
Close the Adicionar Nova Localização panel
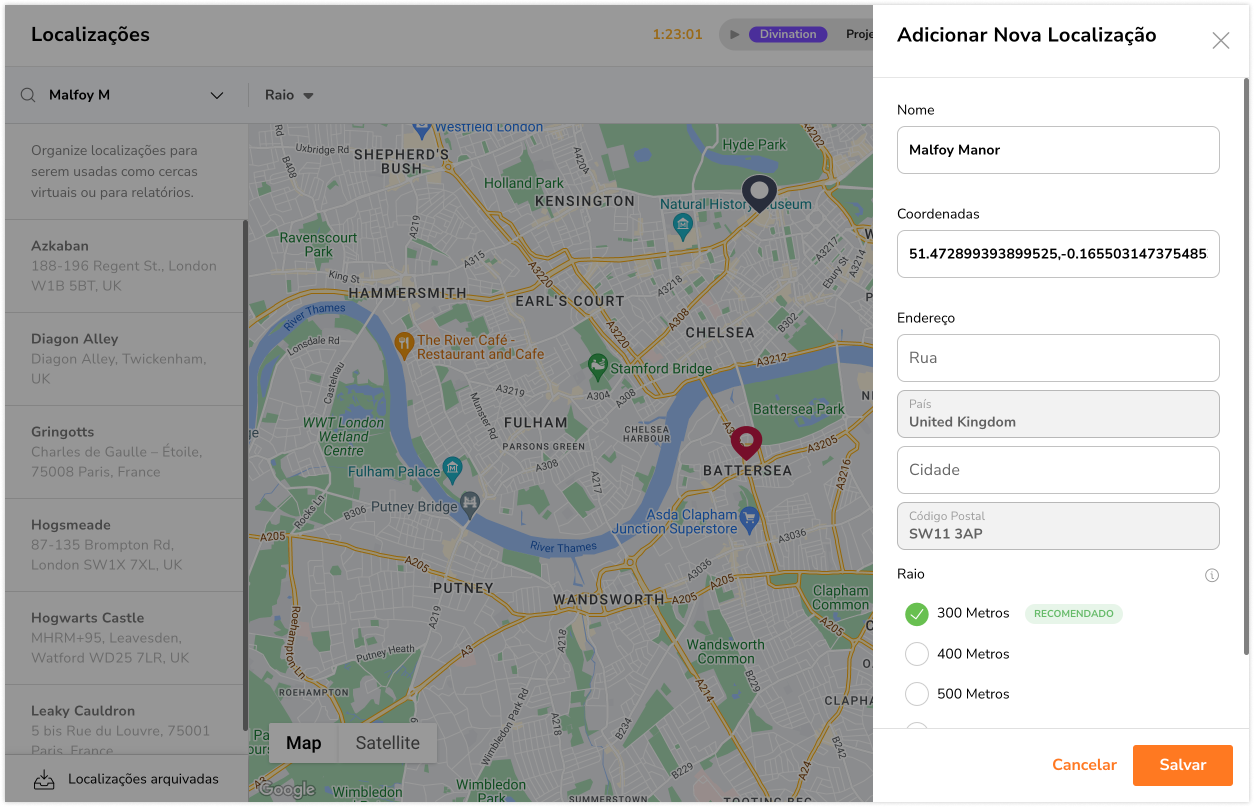click(x=1220, y=41)
